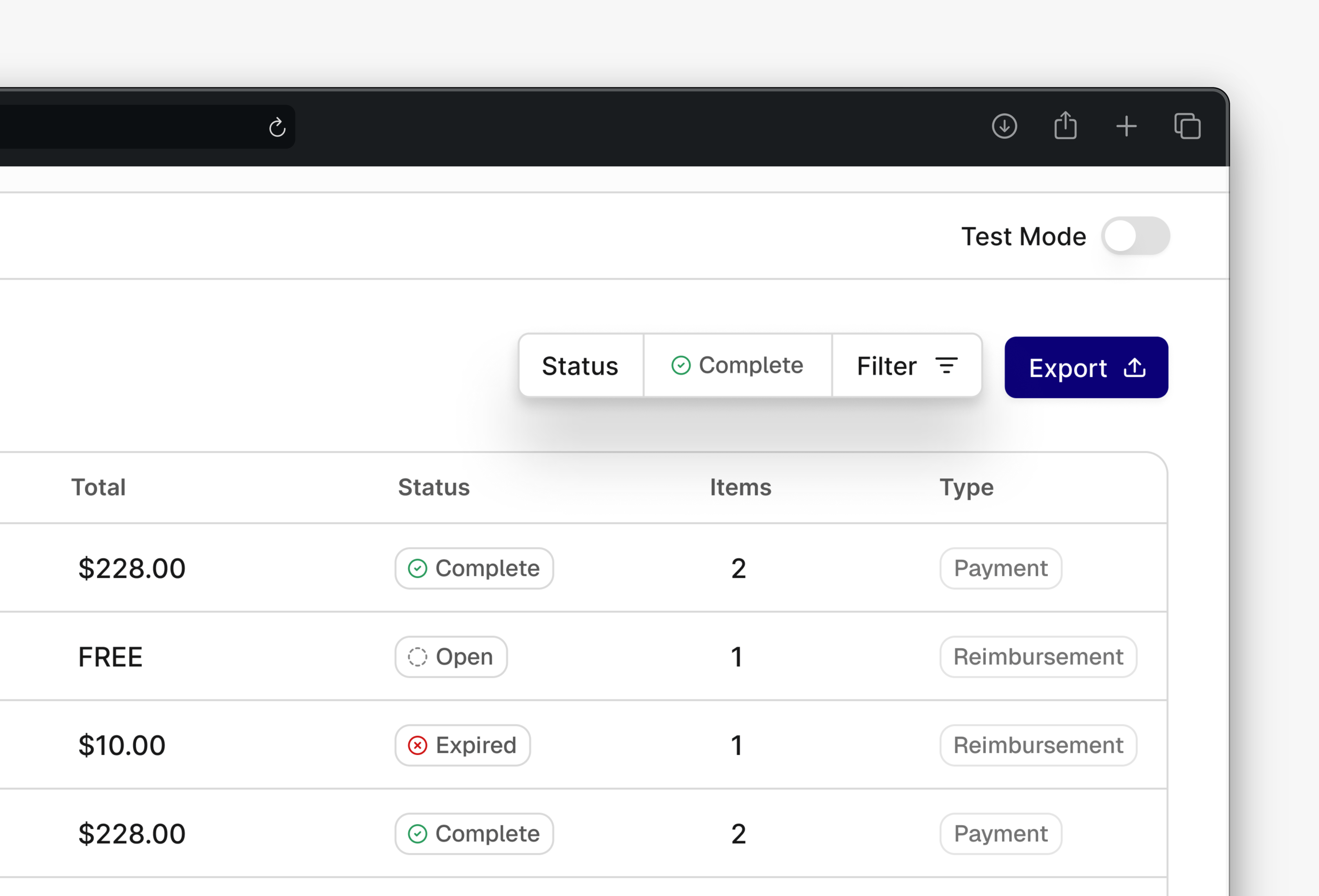Click the filter lines icon
Screen dimensions: 1319x896
click(x=946, y=365)
